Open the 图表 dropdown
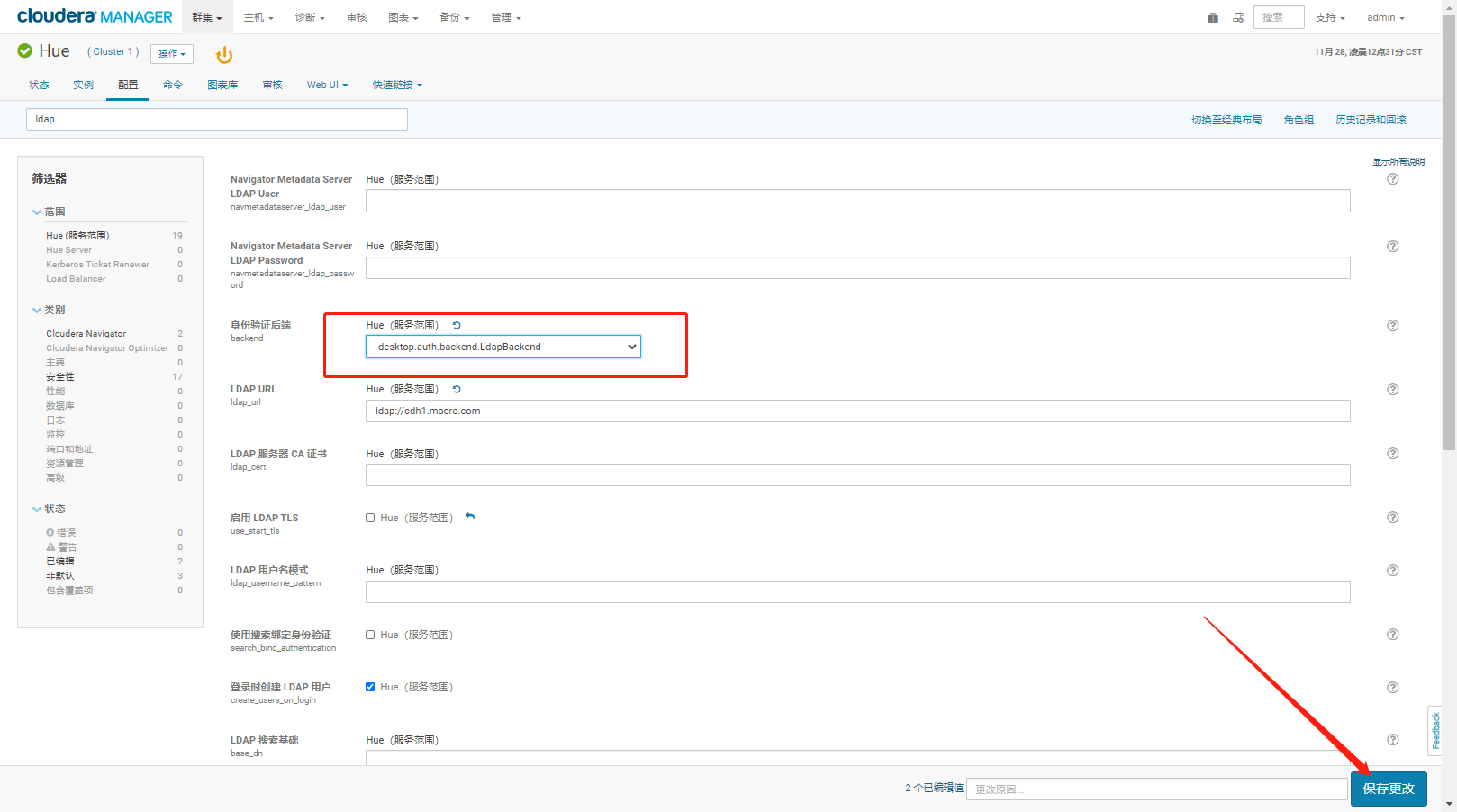This screenshot has width=1457, height=812. point(403,17)
